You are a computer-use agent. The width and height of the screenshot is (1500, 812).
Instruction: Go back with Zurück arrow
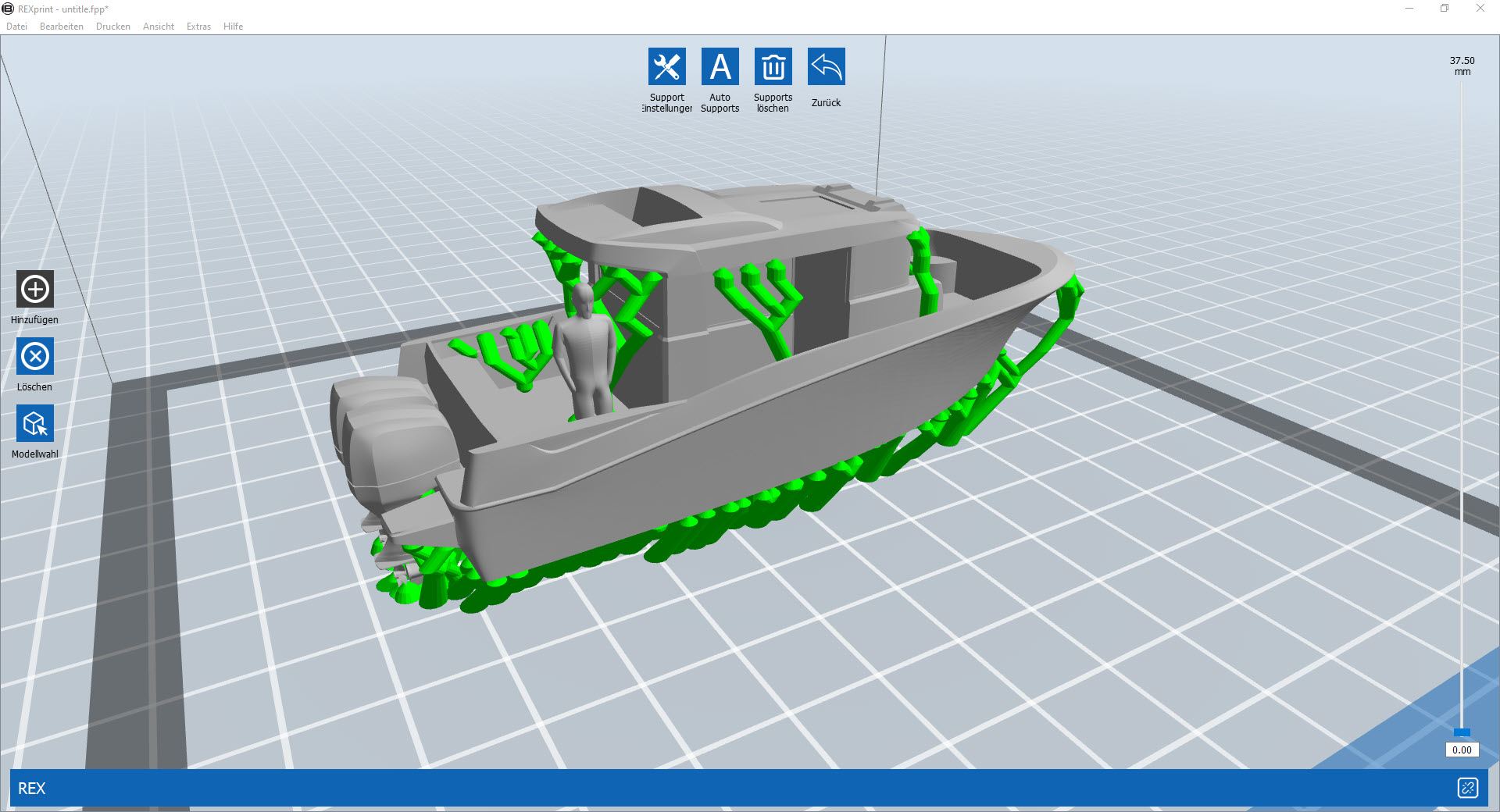click(826, 66)
